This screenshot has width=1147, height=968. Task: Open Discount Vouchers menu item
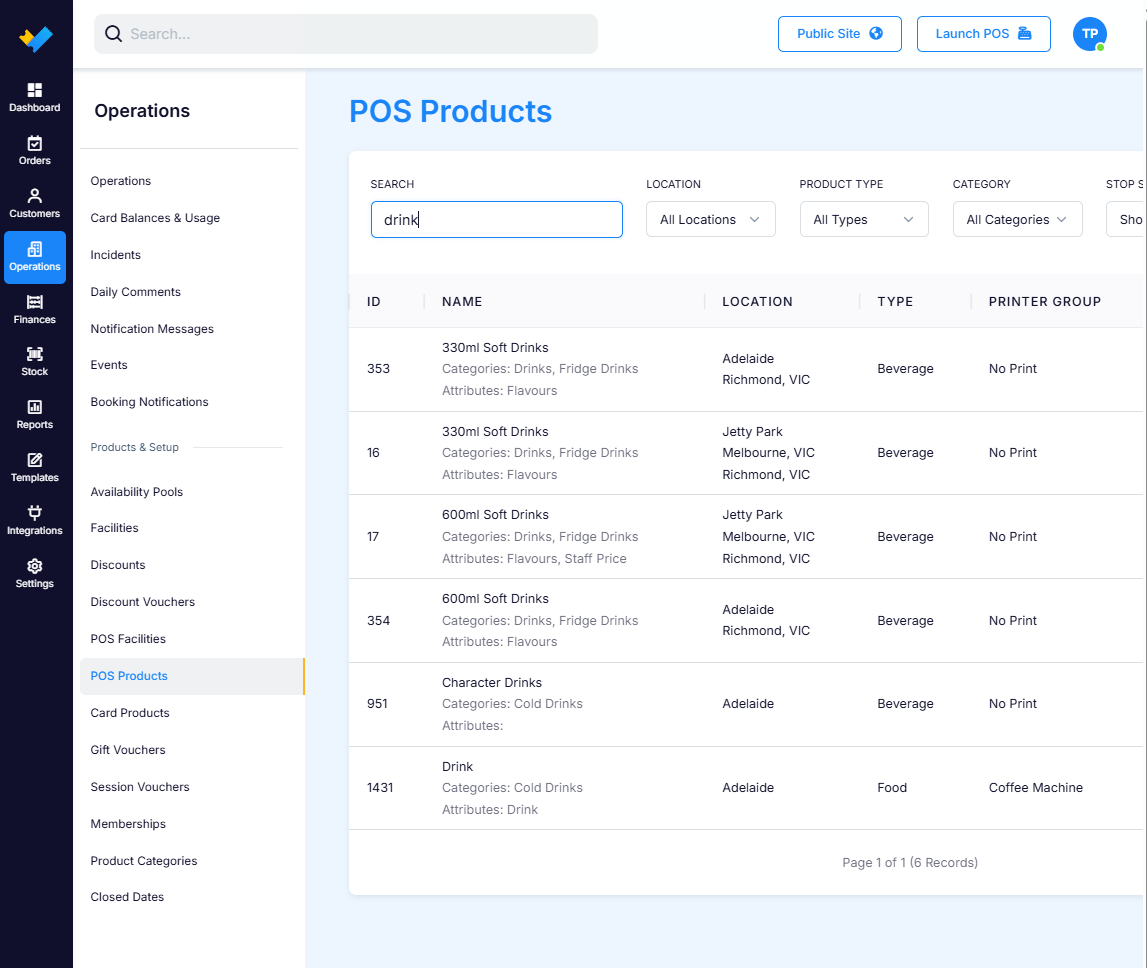click(x=143, y=602)
